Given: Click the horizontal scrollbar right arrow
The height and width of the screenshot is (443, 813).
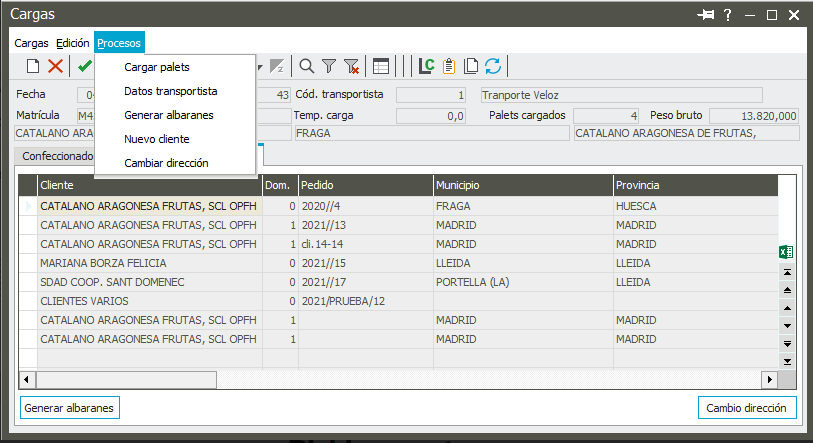Looking at the screenshot, I should click(769, 380).
